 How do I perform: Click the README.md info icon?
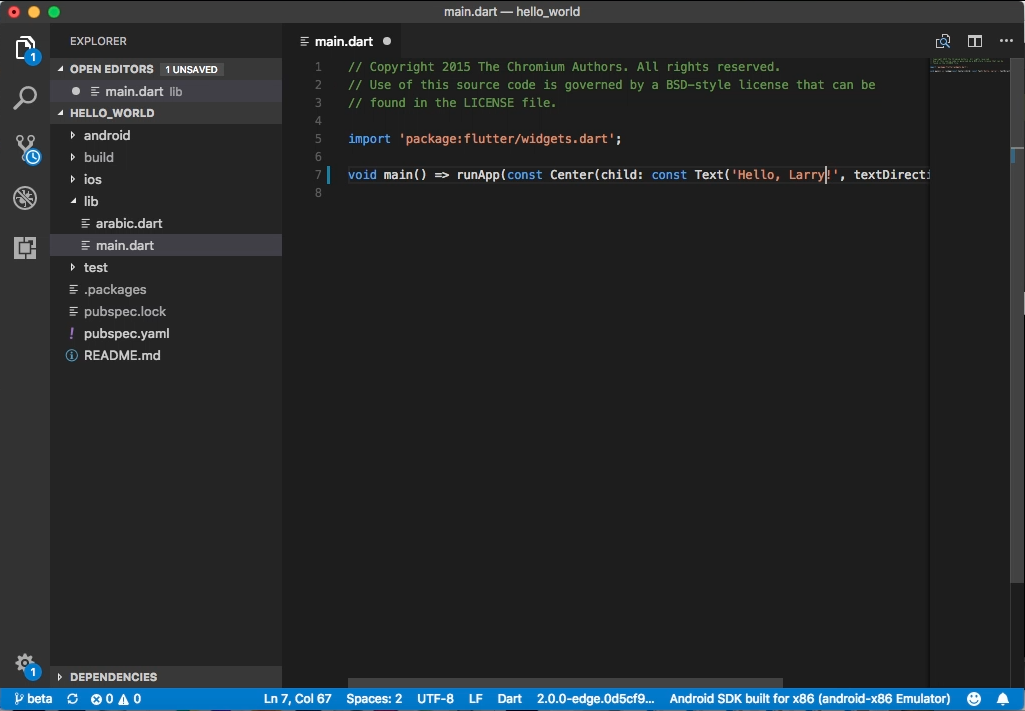coord(72,356)
